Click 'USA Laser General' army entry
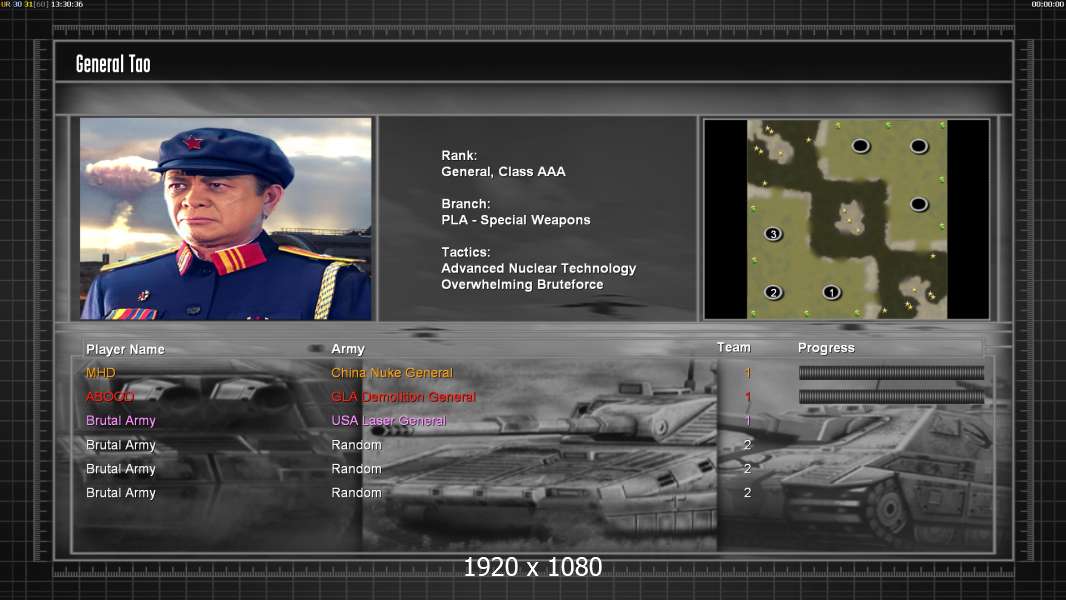The image size is (1066, 600). [x=388, y=421]
